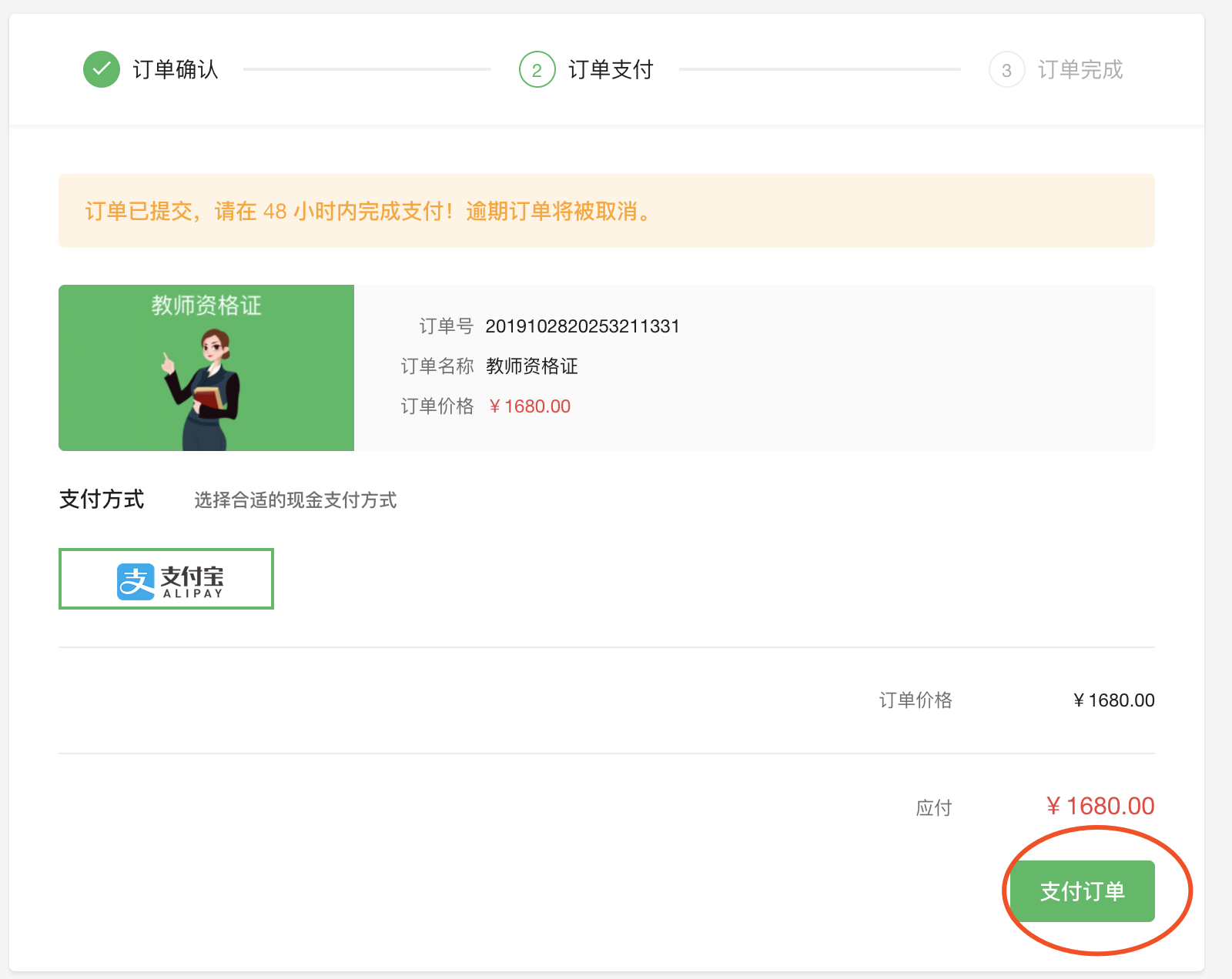Click the red order price ￥1680.00 in order details

point(530,406)
